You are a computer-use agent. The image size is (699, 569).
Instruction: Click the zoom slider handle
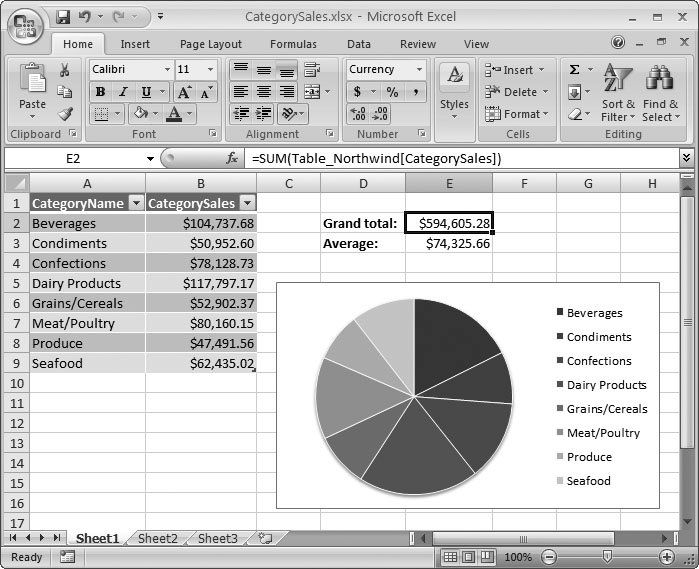coord(606,557)
